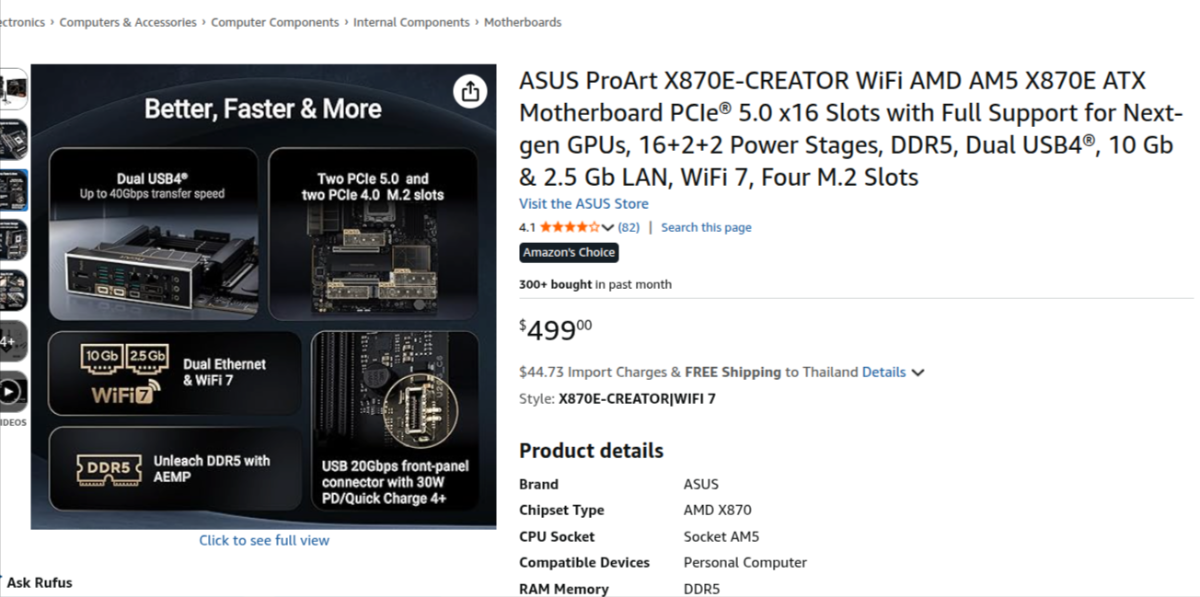The image size is (1200, 597).
Task: Select the topmost thumbnail in the image strip
Action: (12, 88)
